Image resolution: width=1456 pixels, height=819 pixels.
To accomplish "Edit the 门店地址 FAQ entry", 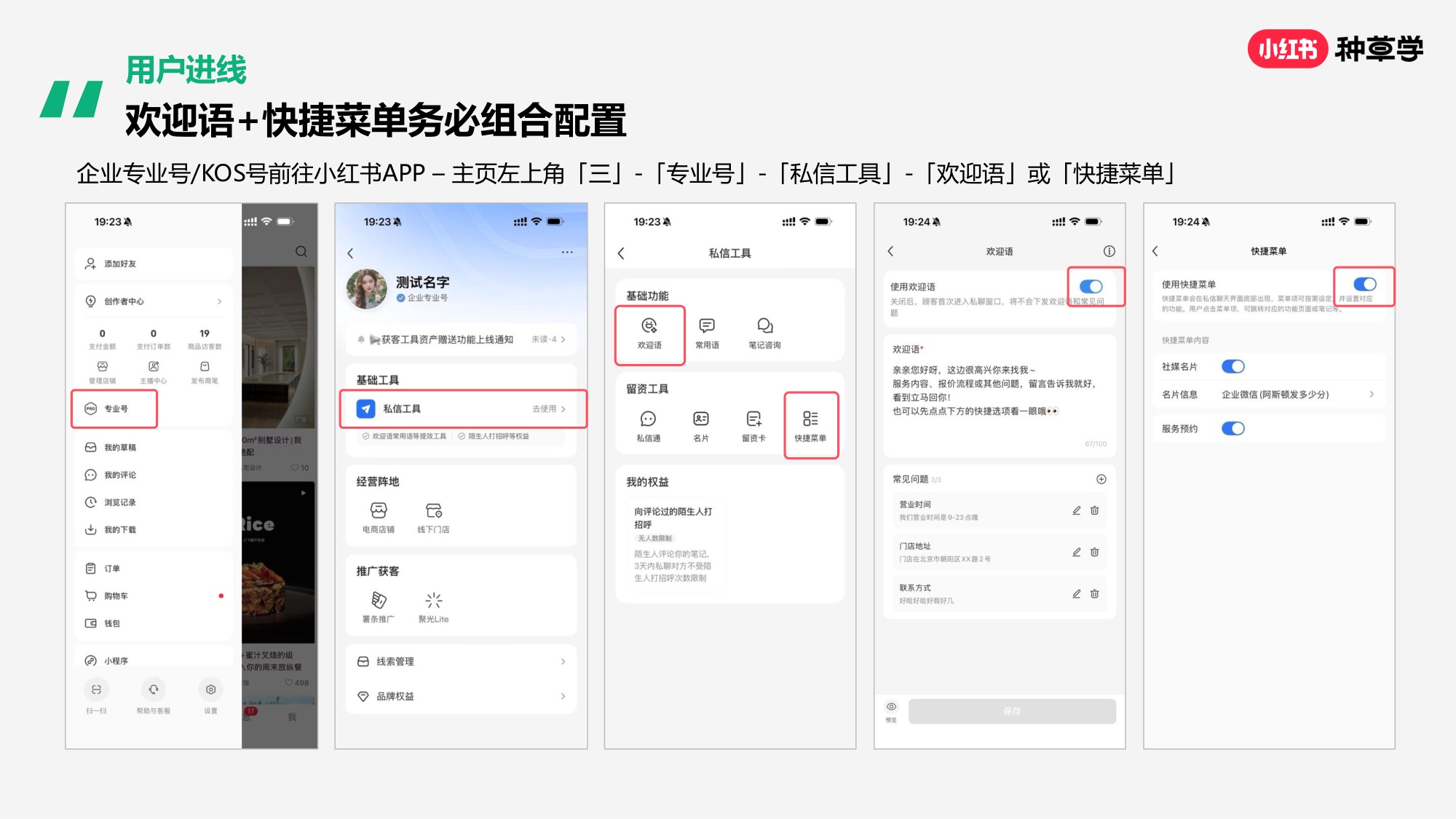I will tap(1076, 552).
